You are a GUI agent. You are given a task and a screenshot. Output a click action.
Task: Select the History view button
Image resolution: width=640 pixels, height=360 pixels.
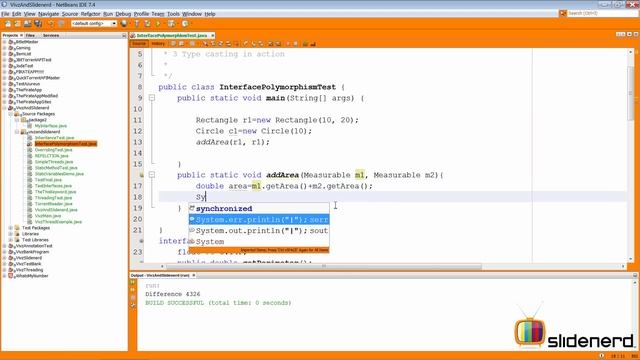pyautogui.click(x=158, y=43)
